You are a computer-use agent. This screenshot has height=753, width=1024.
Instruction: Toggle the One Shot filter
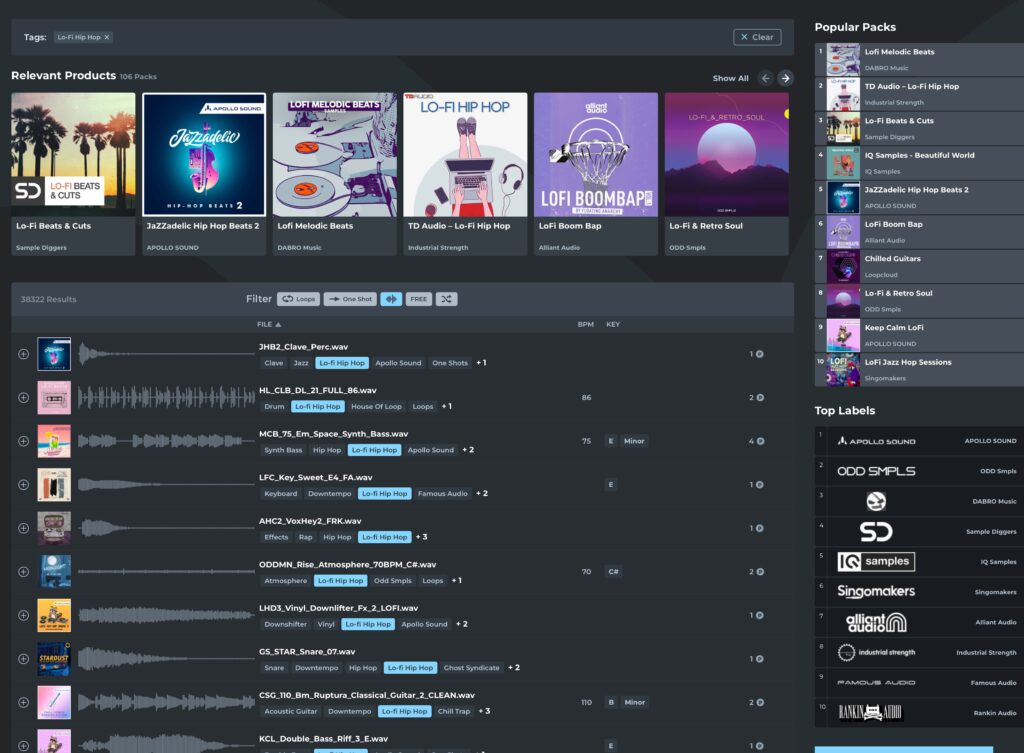(349, 299)
